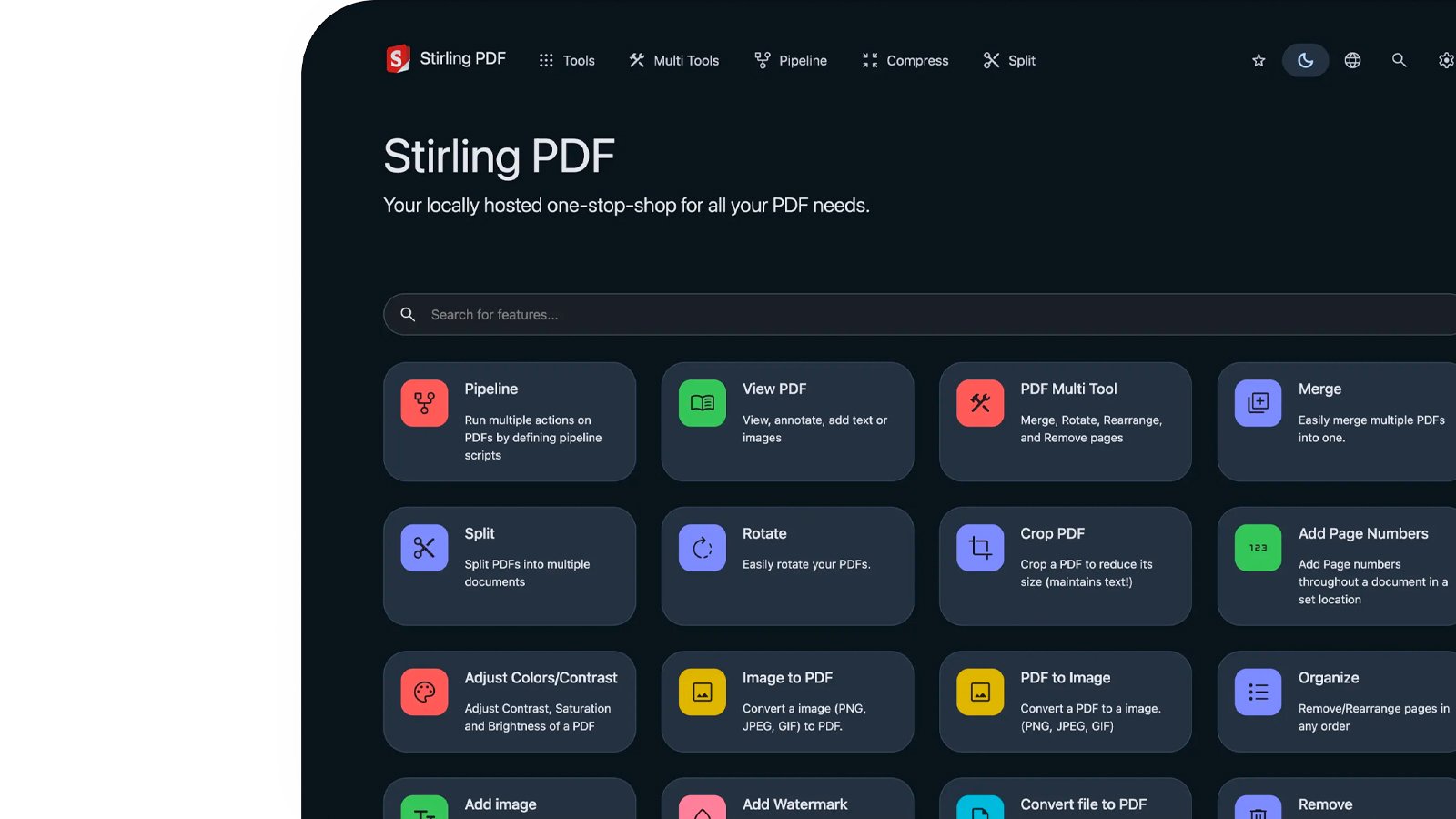Click the Stirling PDF logo icon
The height and width of the screenshot is (819, 1456).
[398, 59]
